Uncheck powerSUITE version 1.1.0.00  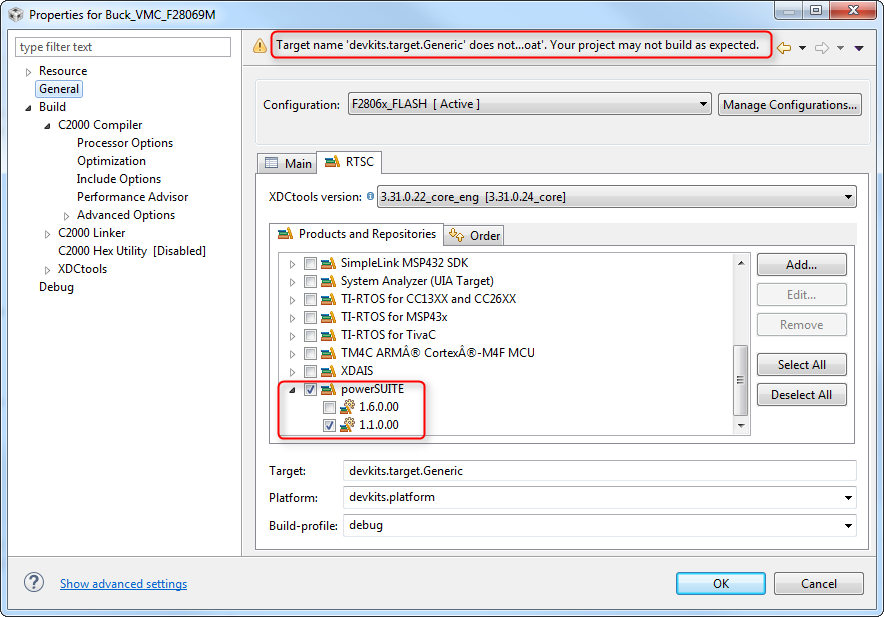tap(330, 425)
